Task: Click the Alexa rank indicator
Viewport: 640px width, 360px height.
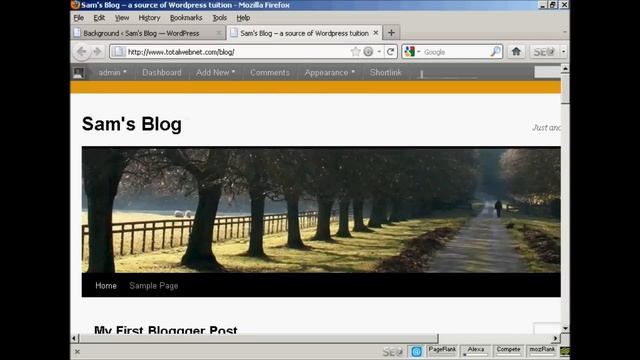Action: pos(476,351)
